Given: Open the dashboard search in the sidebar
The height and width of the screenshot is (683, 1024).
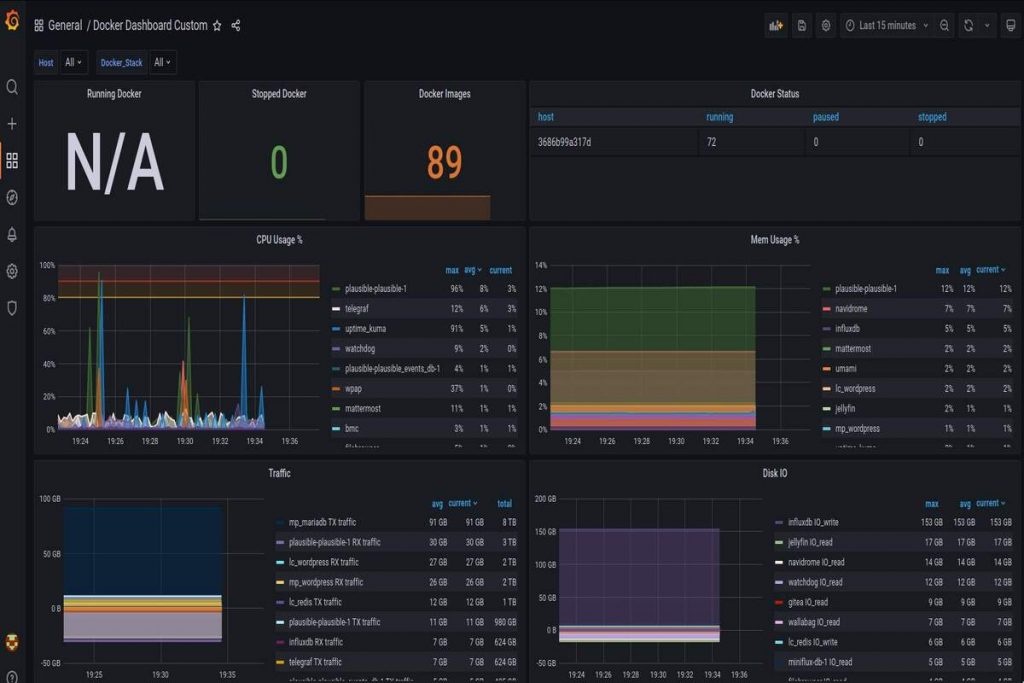Looking at the screenshot, I should pyautogui.click(x=12, y=87).
